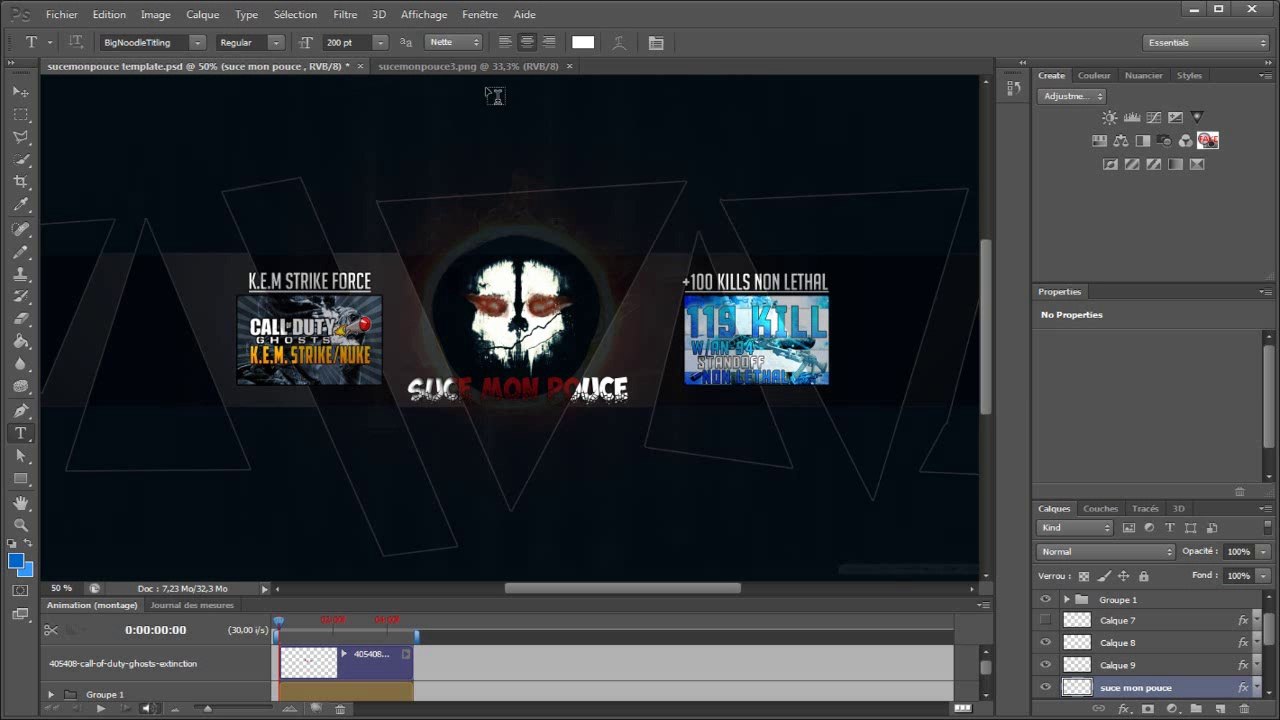Hide the suce mon pouce layer
The width and height of the screenshot is (1280, 720).
pos(1045,687)
